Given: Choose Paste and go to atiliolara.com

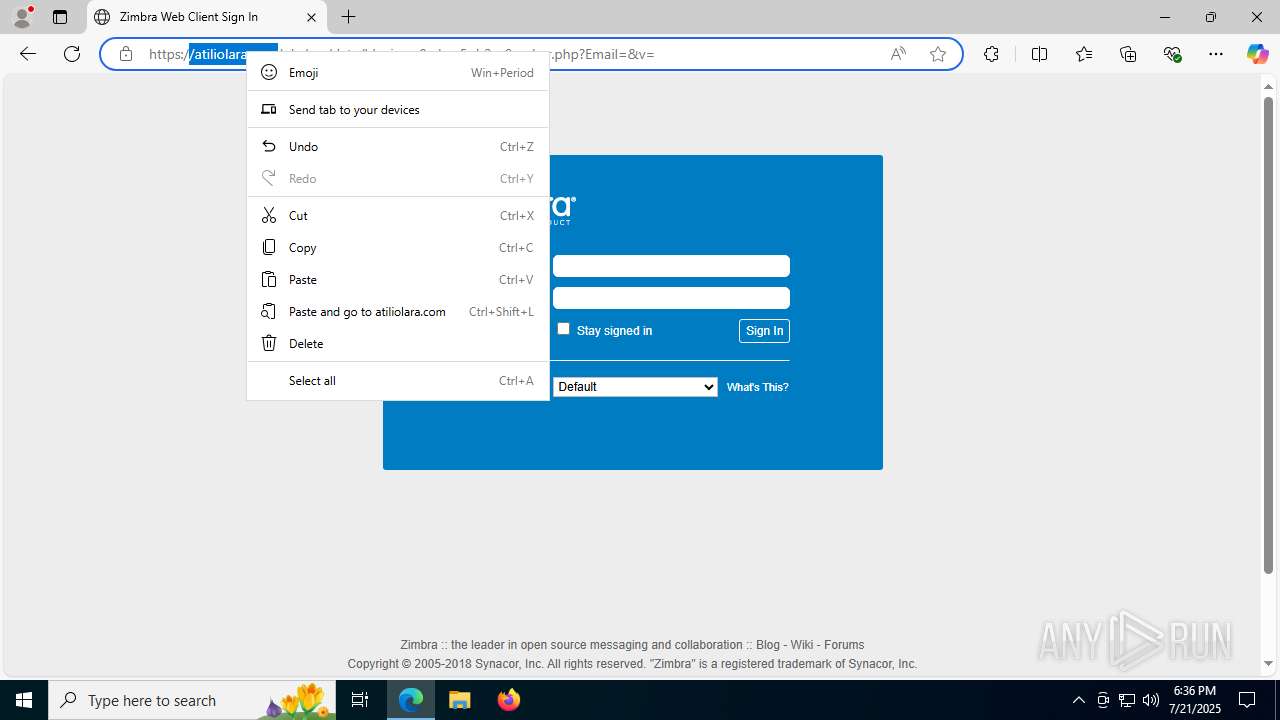Looking at the screenshot, I should [398, 311].
